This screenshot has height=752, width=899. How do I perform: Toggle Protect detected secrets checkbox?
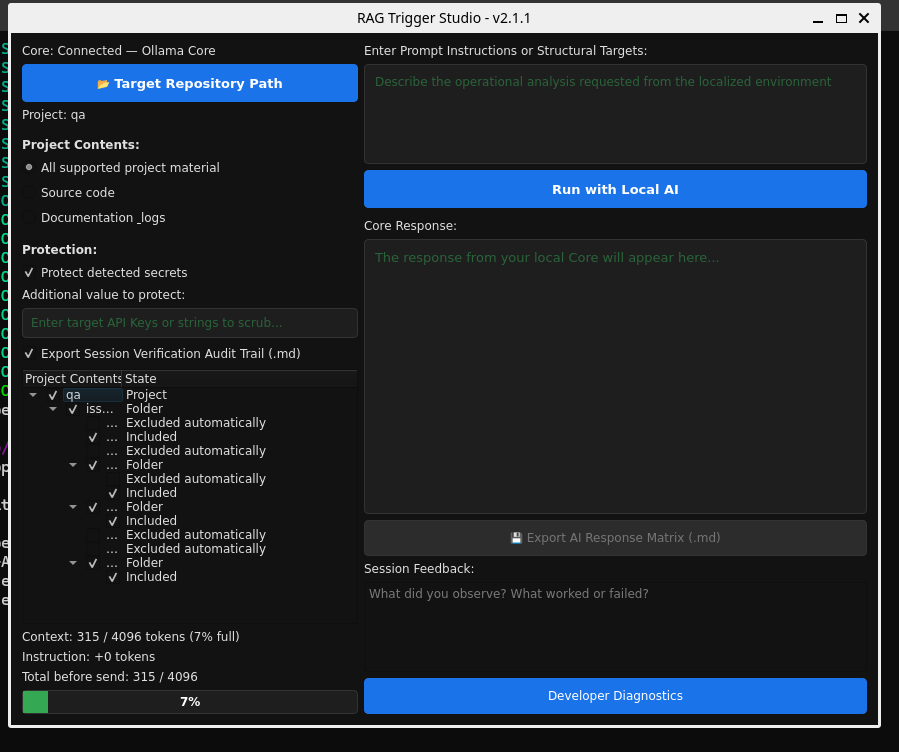(x=105, y=272)
